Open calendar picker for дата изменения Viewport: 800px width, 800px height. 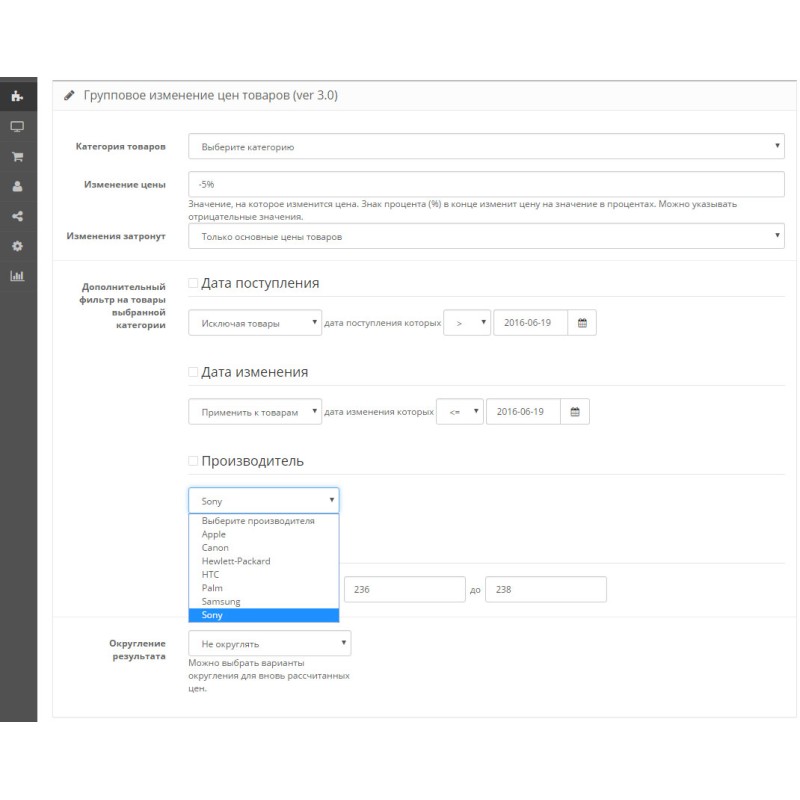[574, 412]
